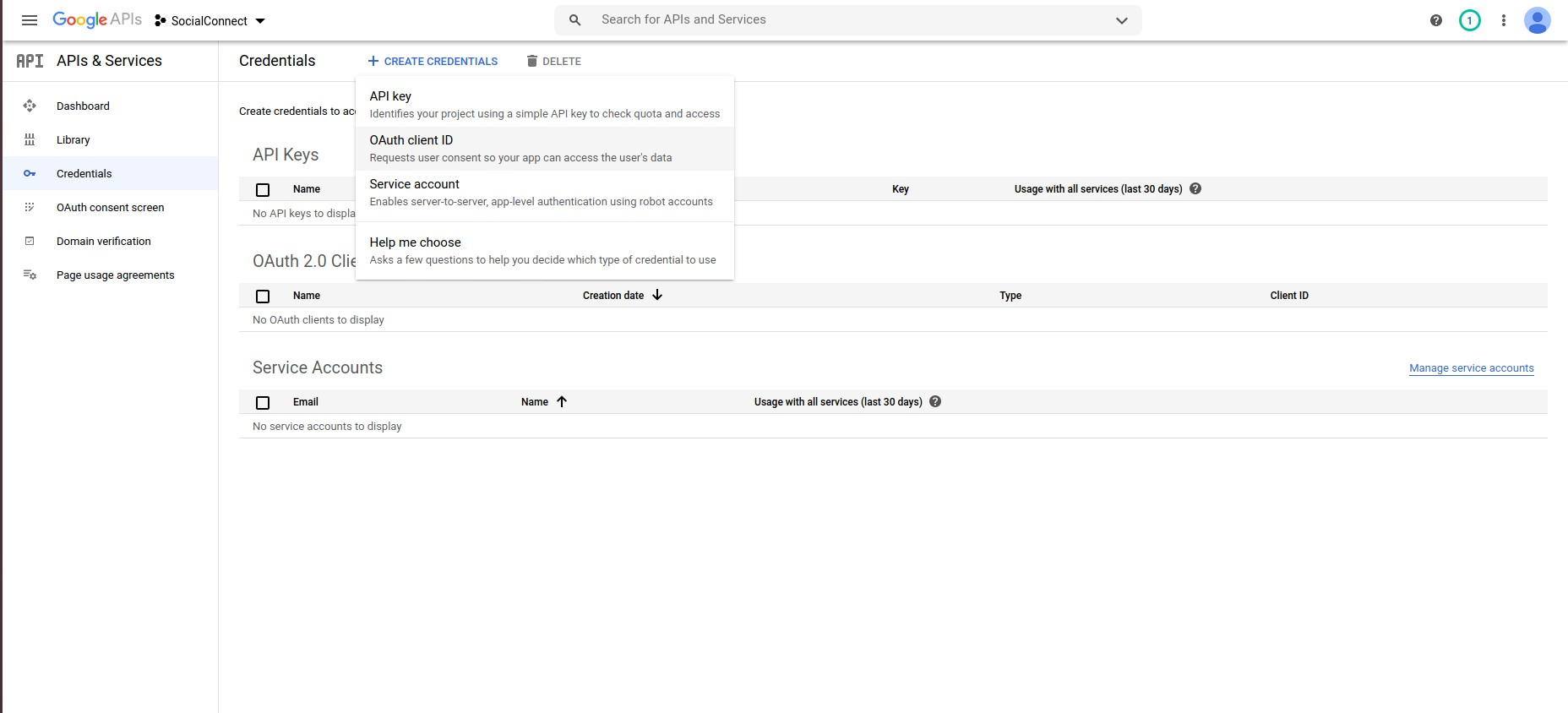
Task: Open Manage service accounts link
Action: [x=1472, y=368]
